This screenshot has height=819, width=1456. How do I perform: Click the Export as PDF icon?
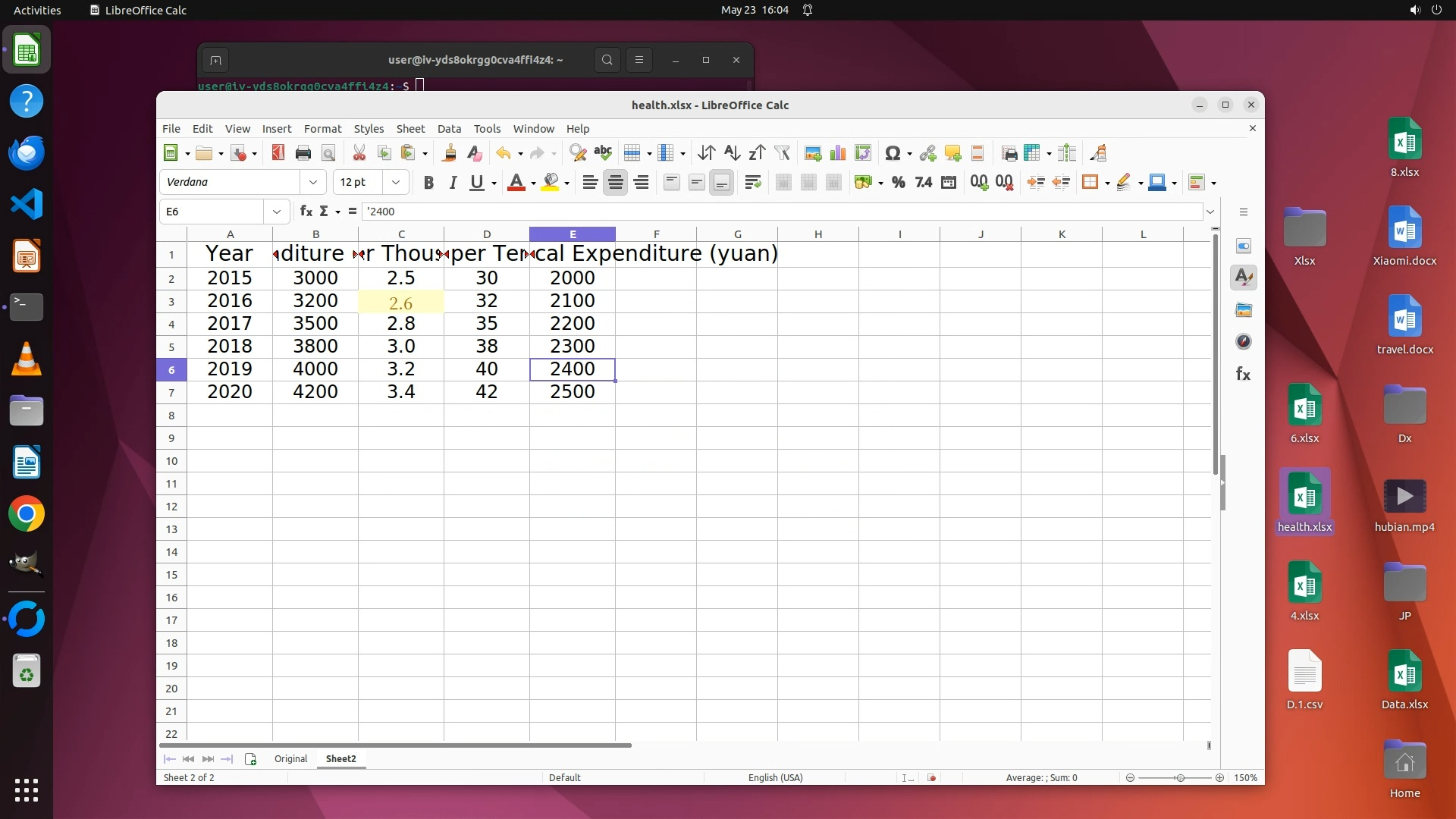click(x=278, y=153)
